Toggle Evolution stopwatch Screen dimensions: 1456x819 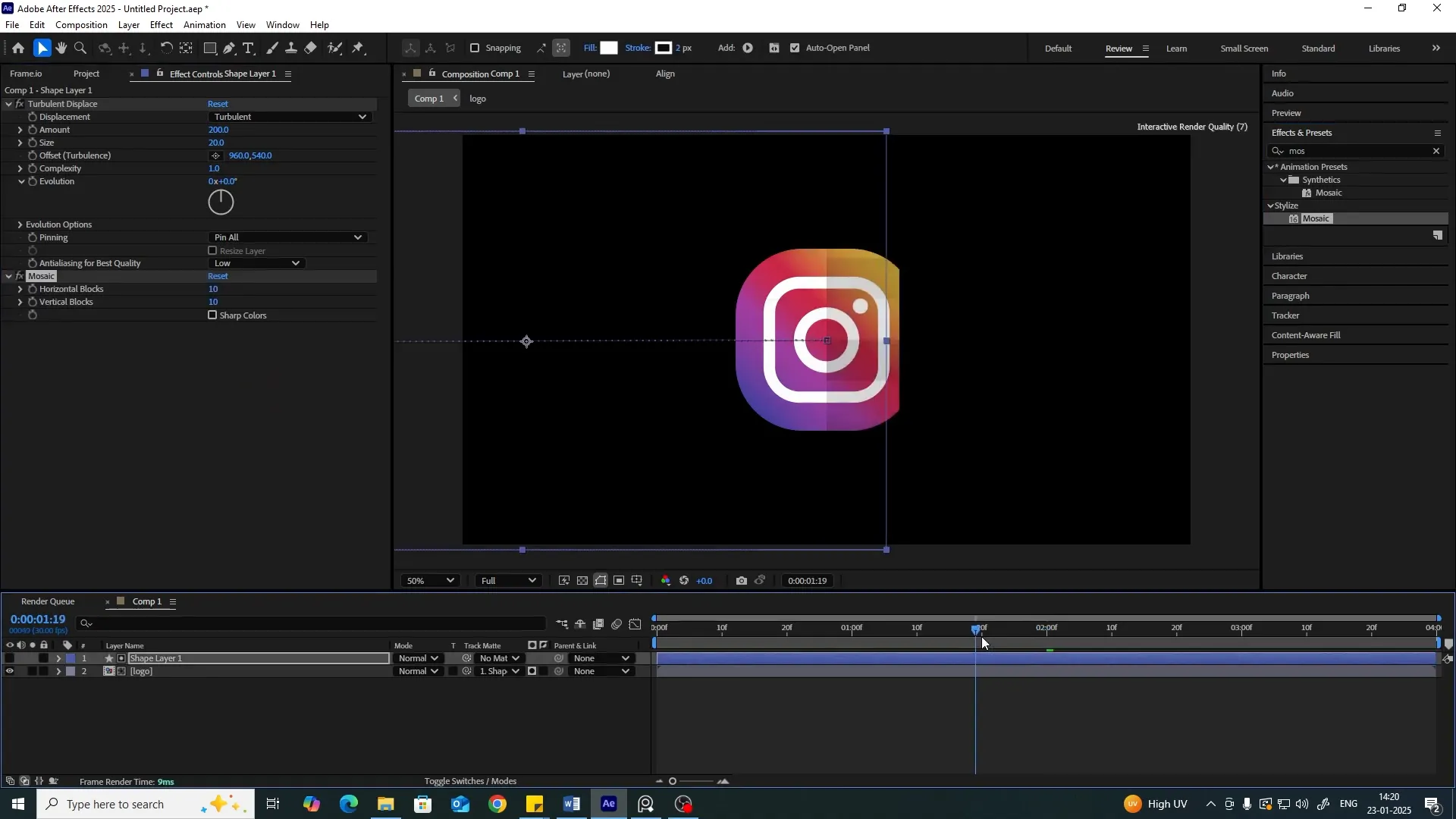pyautogui.click(x=33, y=182)
